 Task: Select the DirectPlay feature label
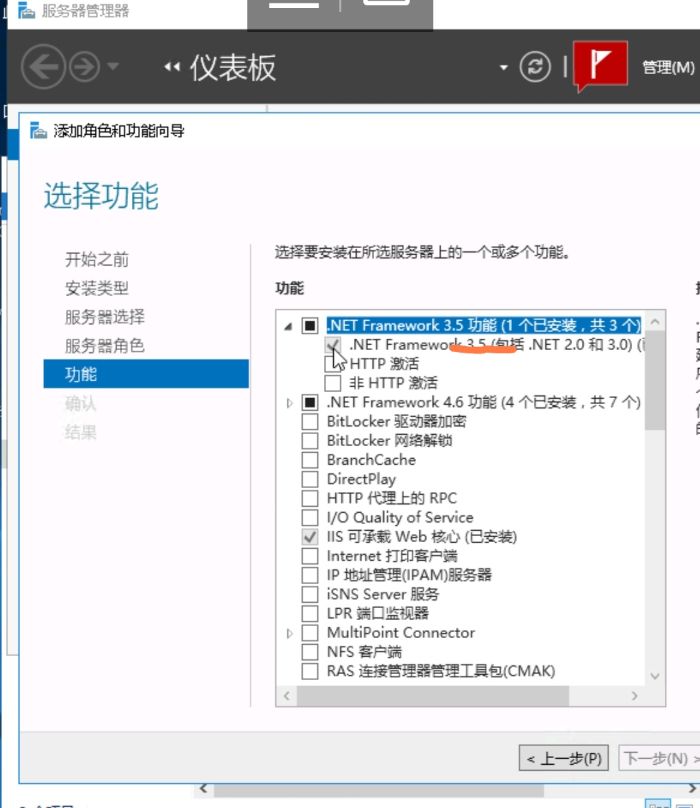[x=361, y=479]
